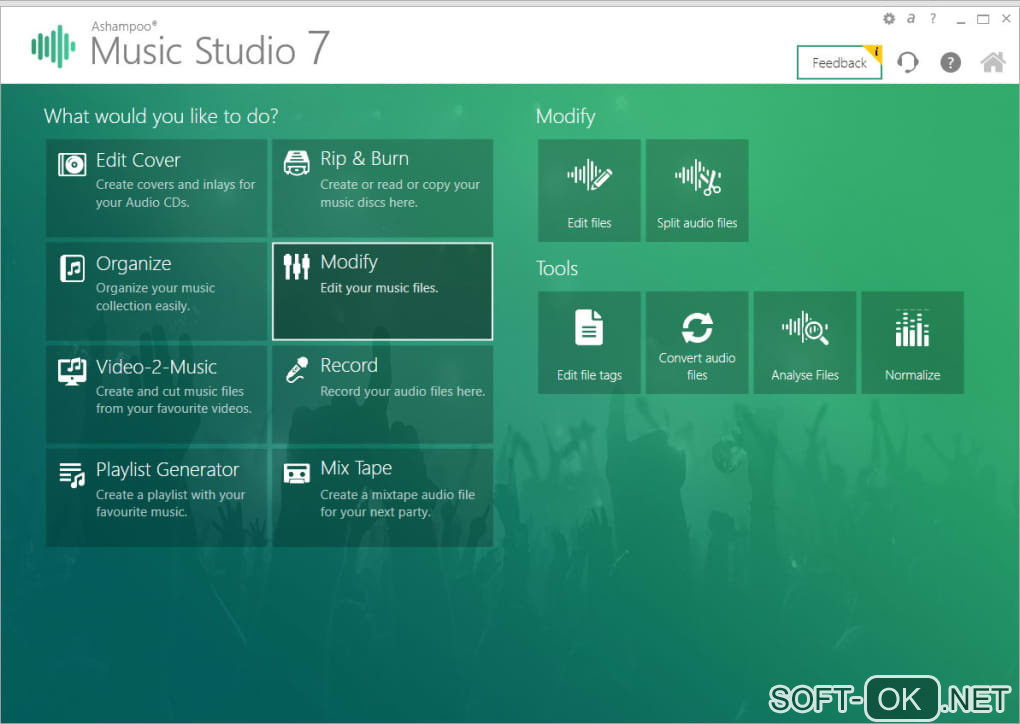Click the 'What would you like to do?' heading
This screenshot has width=1020, height=724.
[161, 116]
